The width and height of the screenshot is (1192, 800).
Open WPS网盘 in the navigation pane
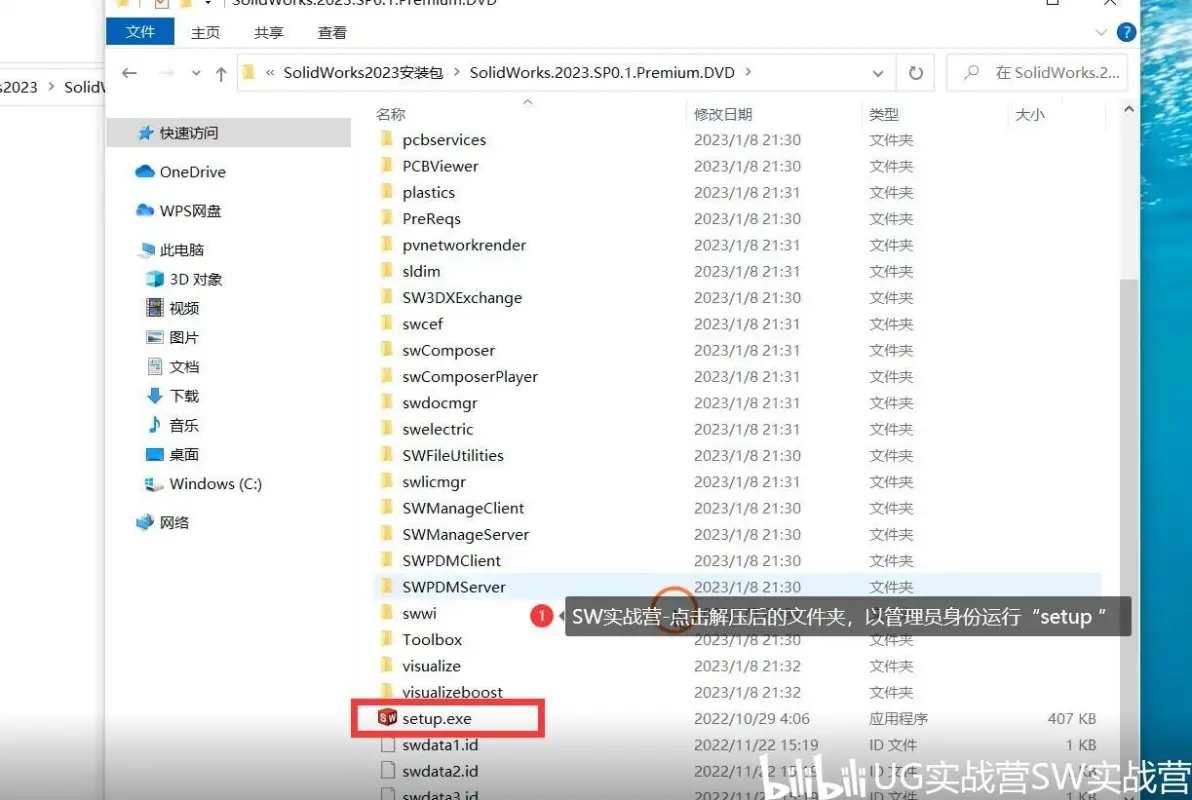(179, 211)
